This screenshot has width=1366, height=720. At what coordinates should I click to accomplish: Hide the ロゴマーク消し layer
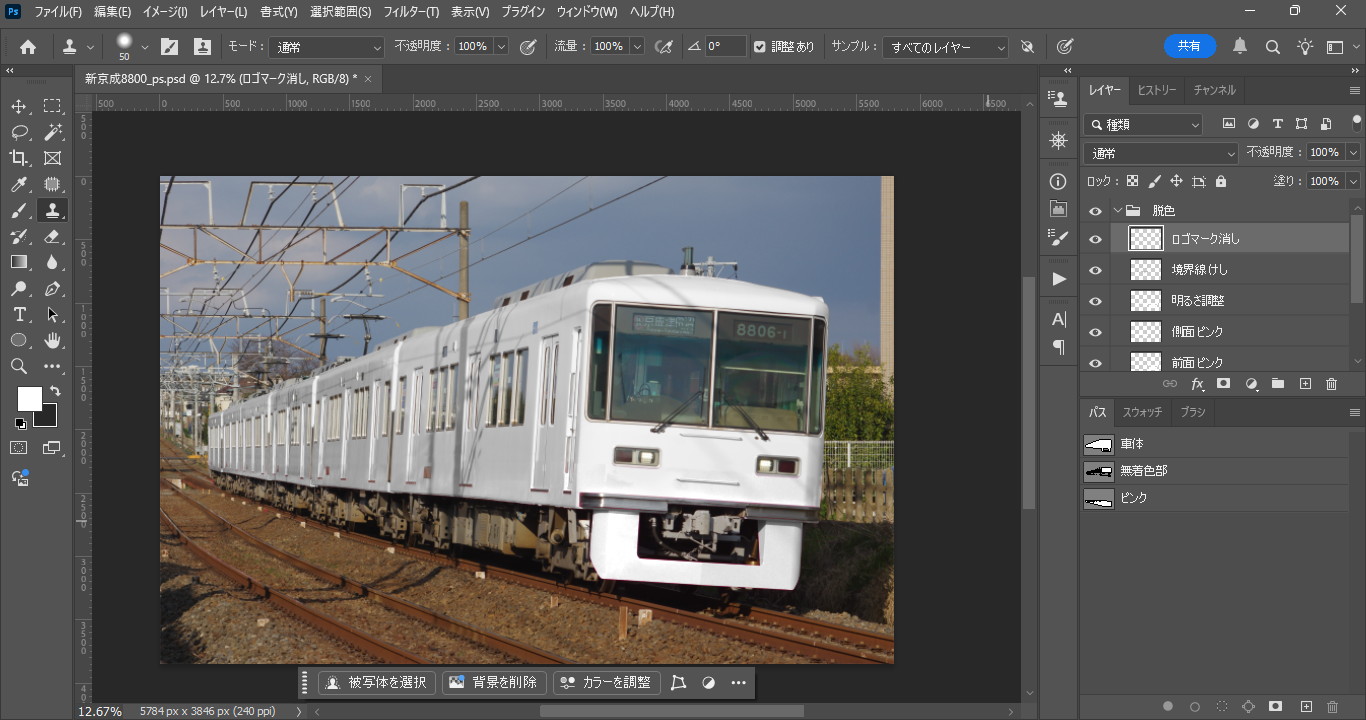(1095, 239)
